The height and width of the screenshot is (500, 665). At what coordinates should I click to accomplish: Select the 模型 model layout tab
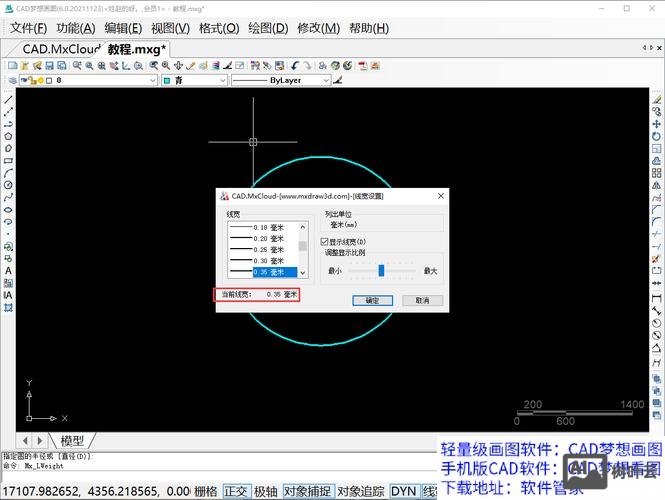pos(72,441)
